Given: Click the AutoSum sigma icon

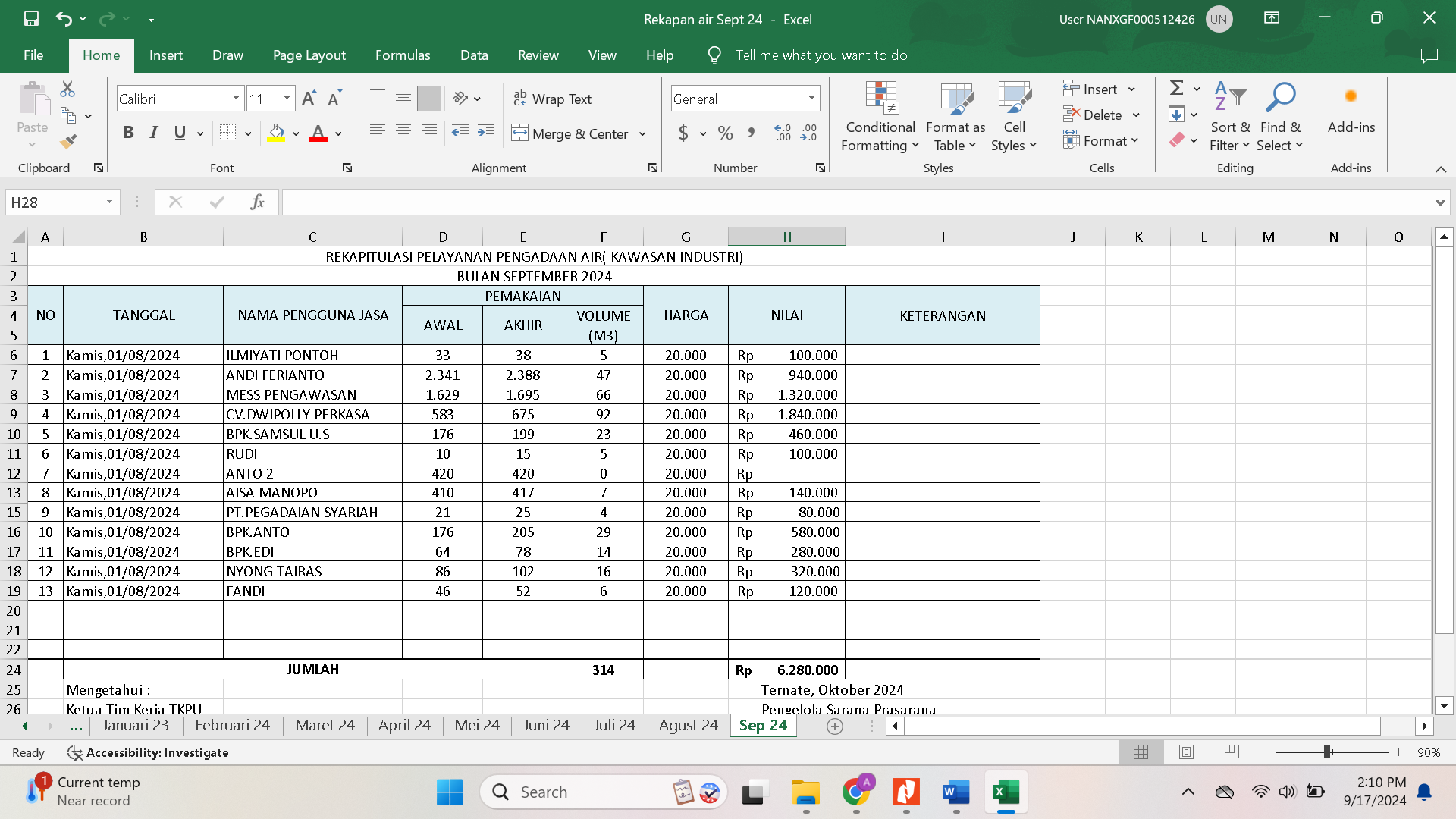Looking at the screenshot, I should click(x=1177, y=89).
